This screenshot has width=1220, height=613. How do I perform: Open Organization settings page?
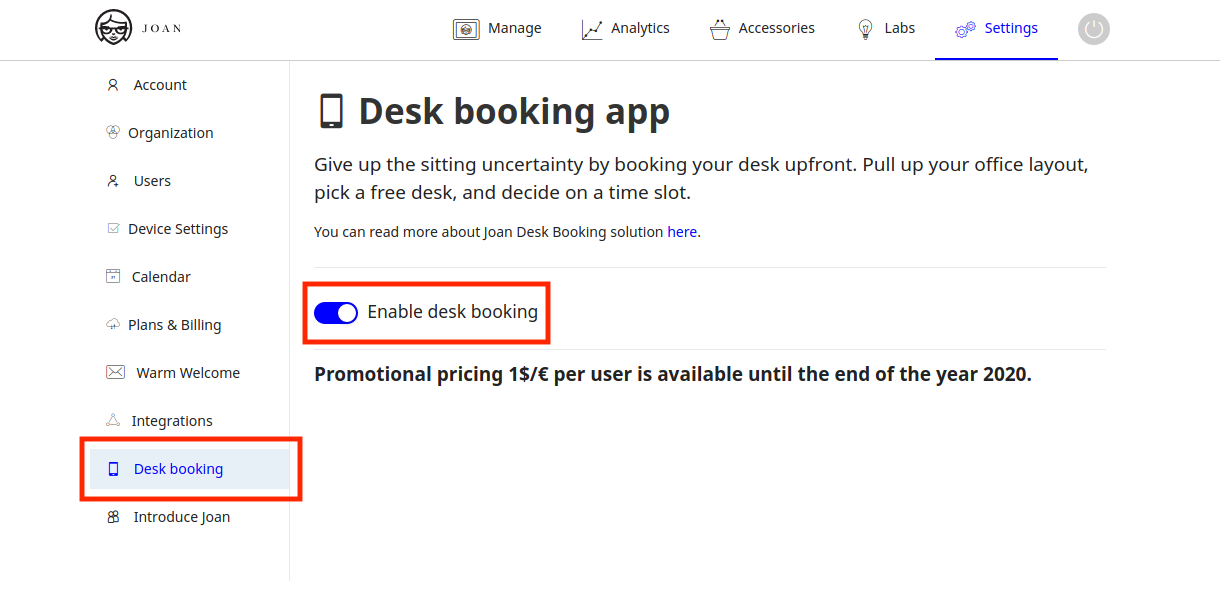190,133
